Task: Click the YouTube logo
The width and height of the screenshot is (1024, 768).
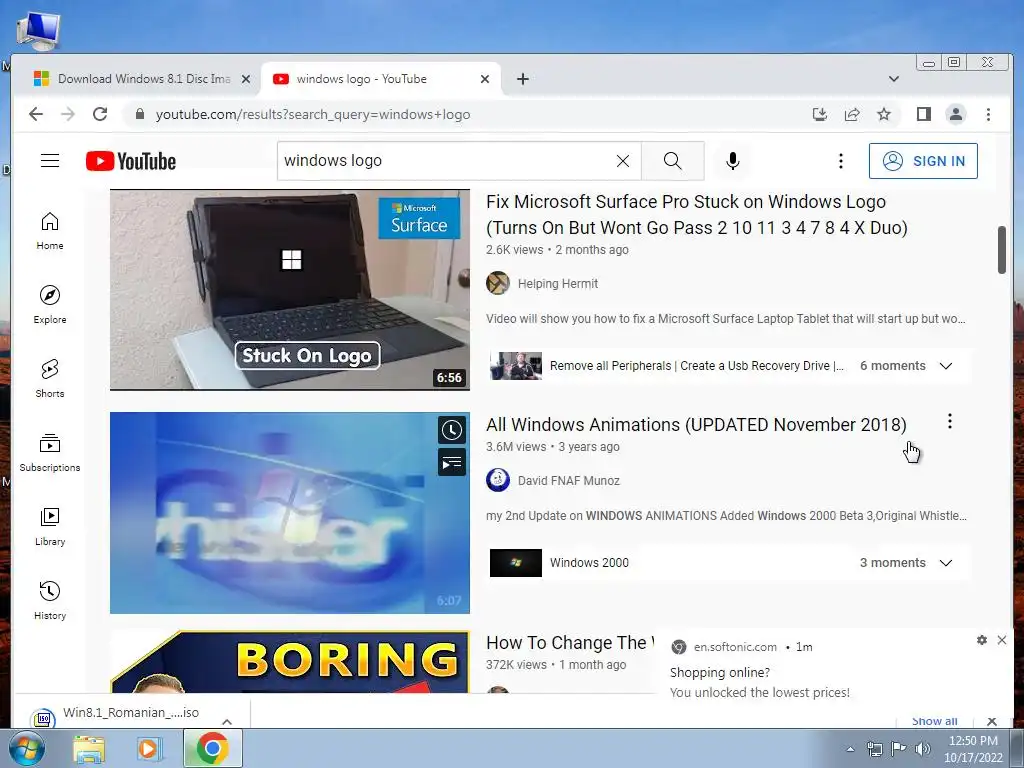Action: coord(131,161)
